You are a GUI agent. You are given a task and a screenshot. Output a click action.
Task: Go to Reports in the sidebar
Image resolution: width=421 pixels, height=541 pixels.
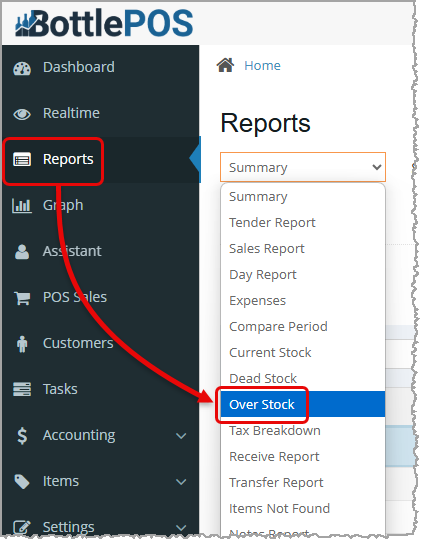[x=100, y=160]
